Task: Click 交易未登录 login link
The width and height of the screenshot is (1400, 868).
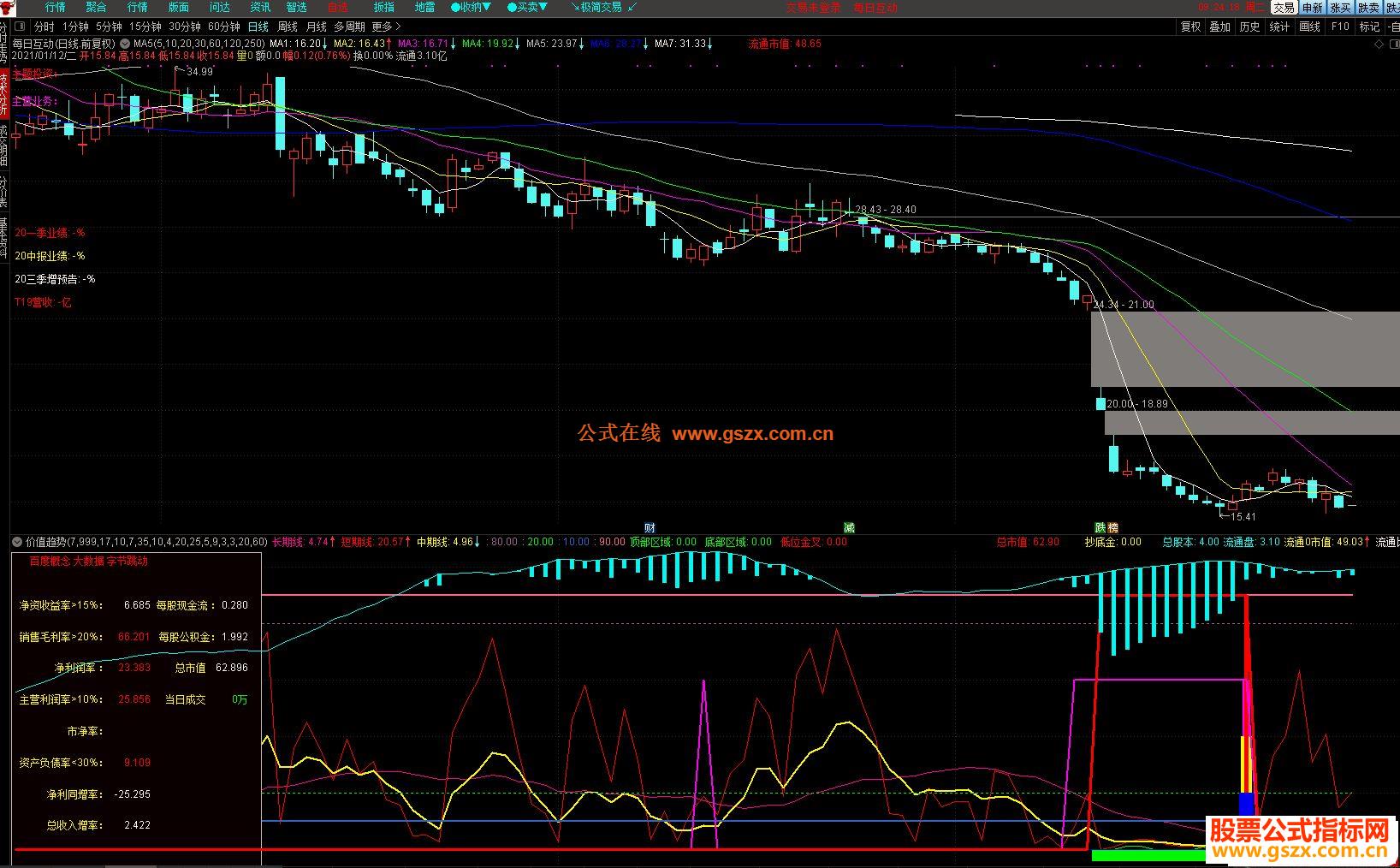Action: 813,7
